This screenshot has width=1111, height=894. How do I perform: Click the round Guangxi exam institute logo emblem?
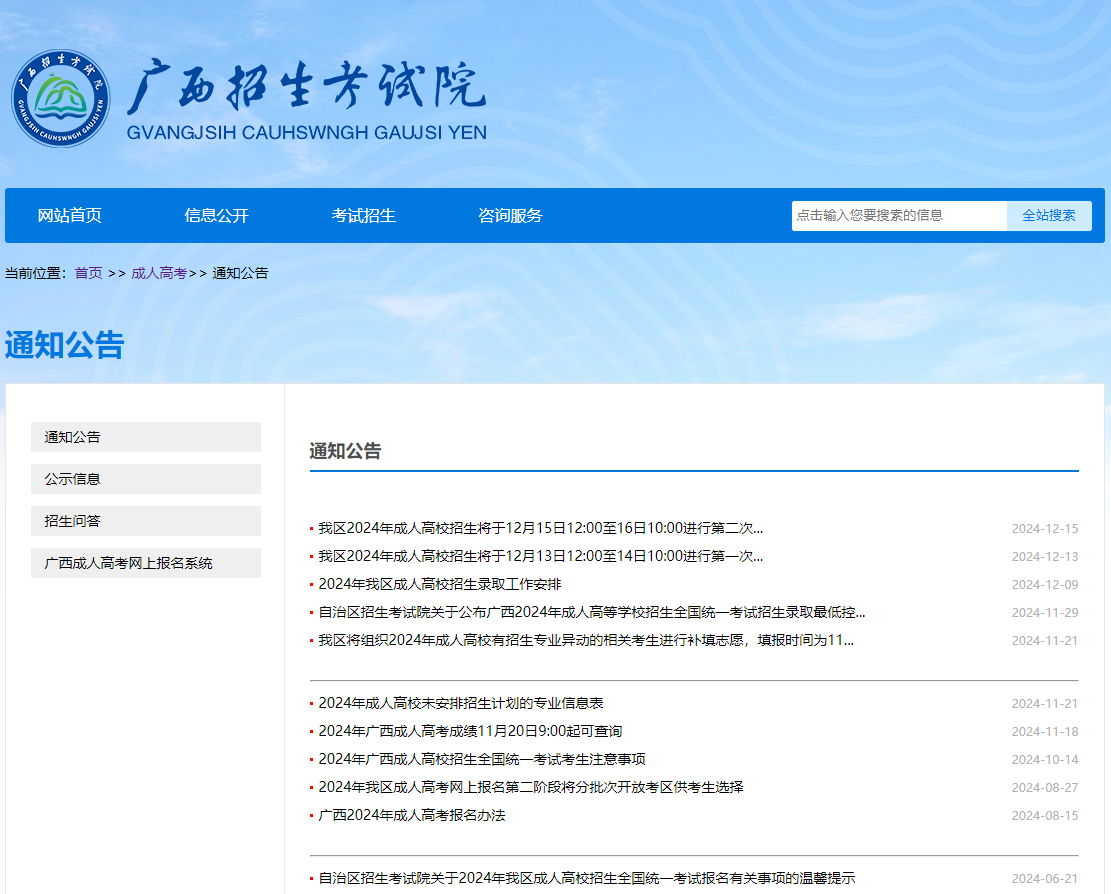coord(61,98)
